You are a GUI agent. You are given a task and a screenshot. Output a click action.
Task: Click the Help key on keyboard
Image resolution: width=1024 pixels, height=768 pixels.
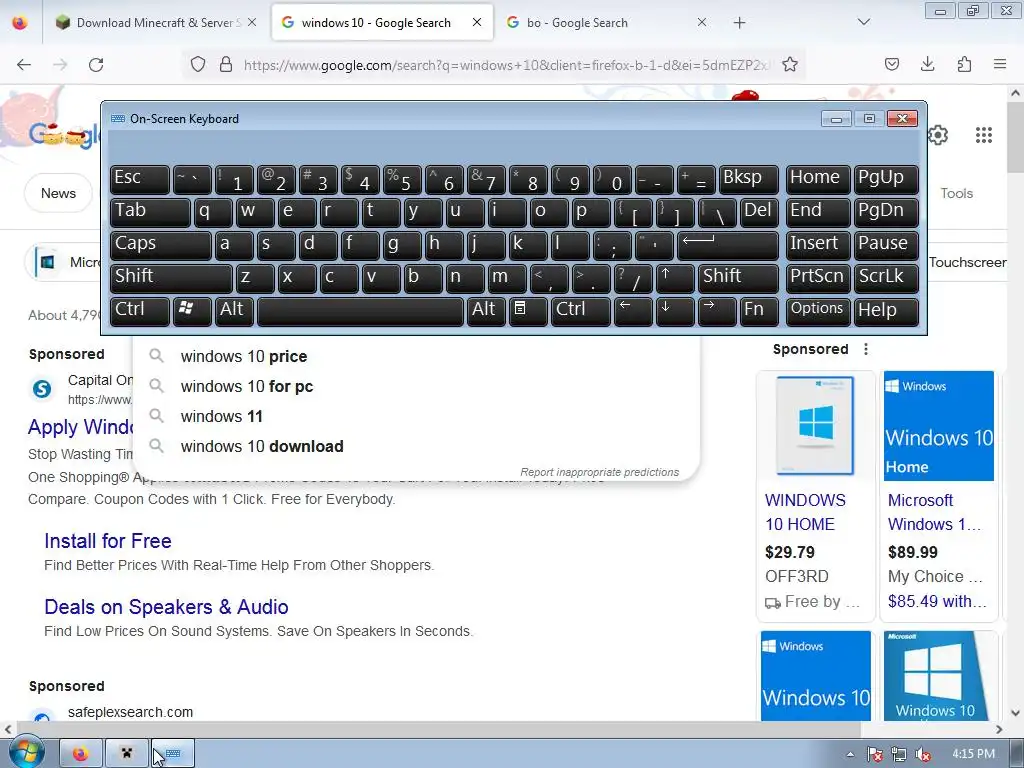[886, 310]
